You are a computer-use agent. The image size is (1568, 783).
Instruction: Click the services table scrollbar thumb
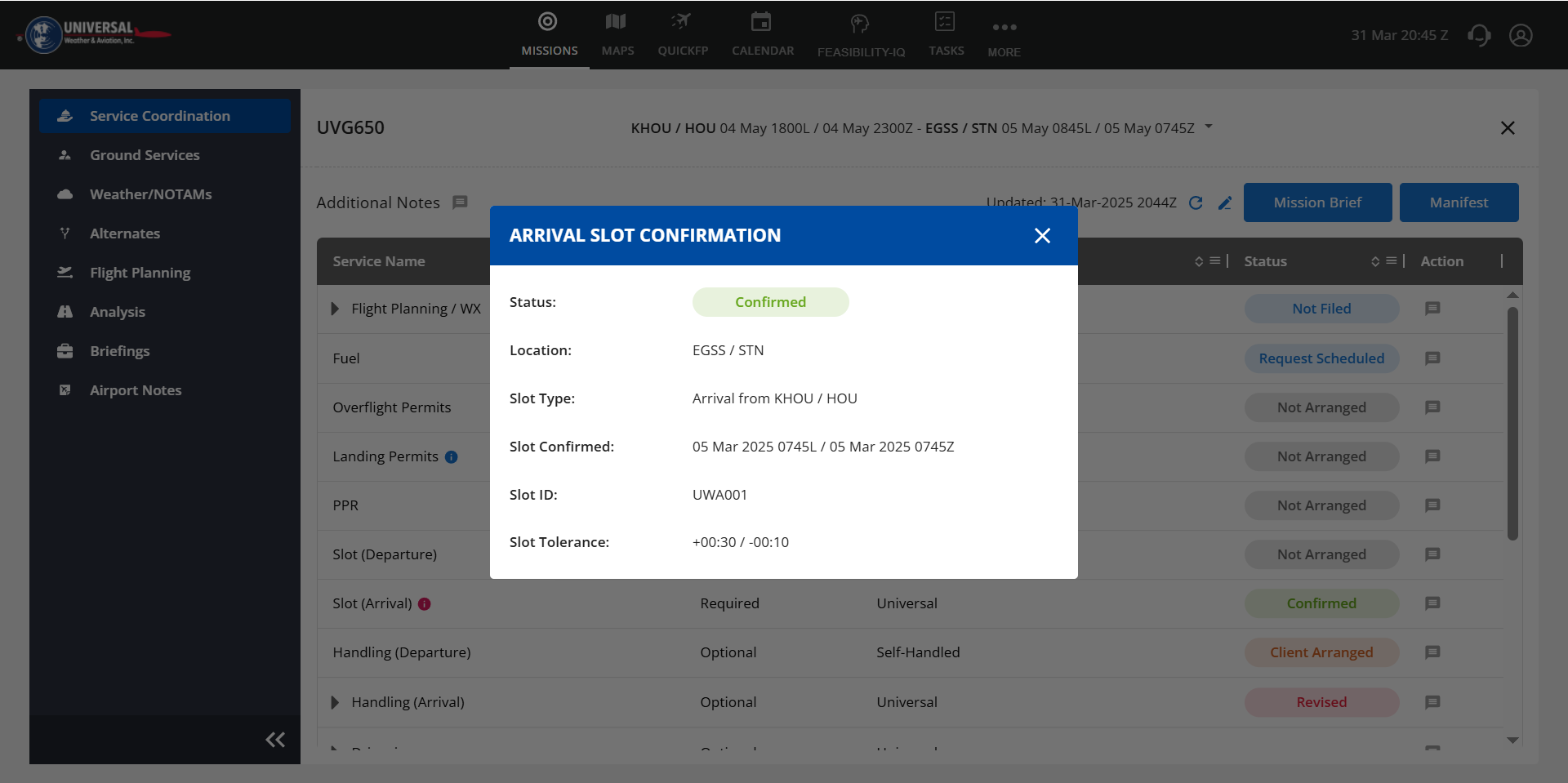(1512, 424)
